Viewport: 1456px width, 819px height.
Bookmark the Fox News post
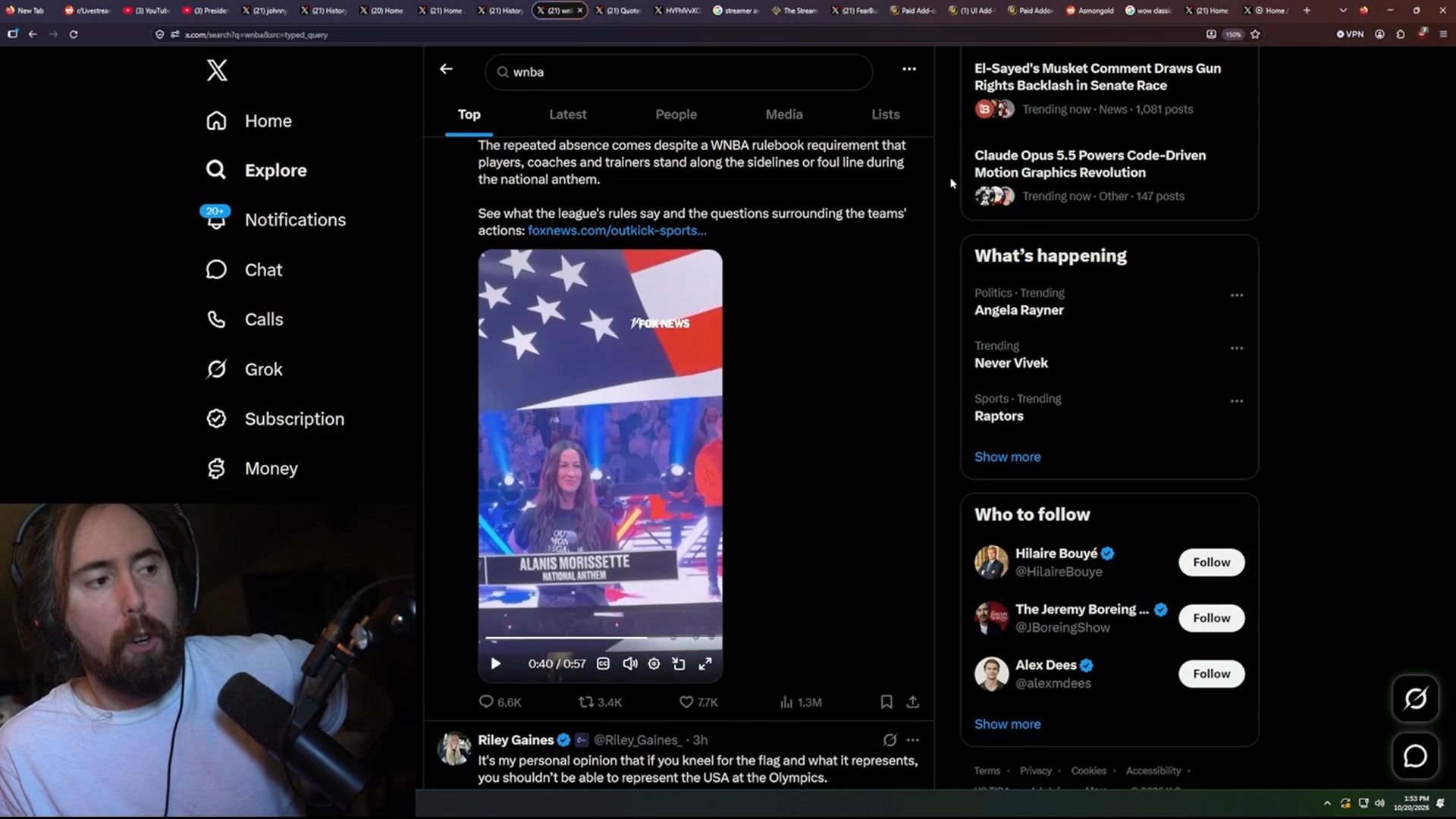tap(886, 702)
